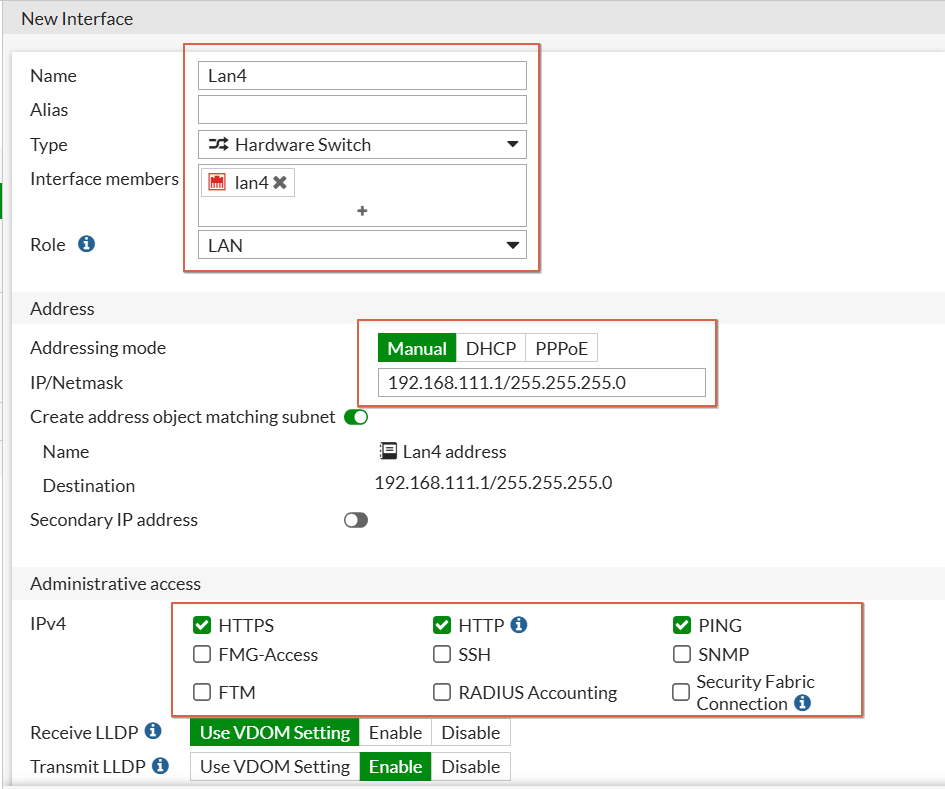Set Receive LLDP to Use VDOM Setting
This screenshot has height=789, width=945.
[275, 732]
